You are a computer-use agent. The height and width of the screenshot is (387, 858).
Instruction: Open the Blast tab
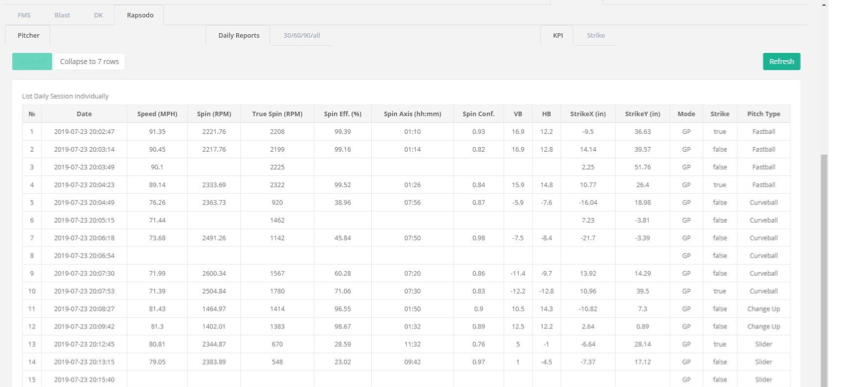click(62, 15)
